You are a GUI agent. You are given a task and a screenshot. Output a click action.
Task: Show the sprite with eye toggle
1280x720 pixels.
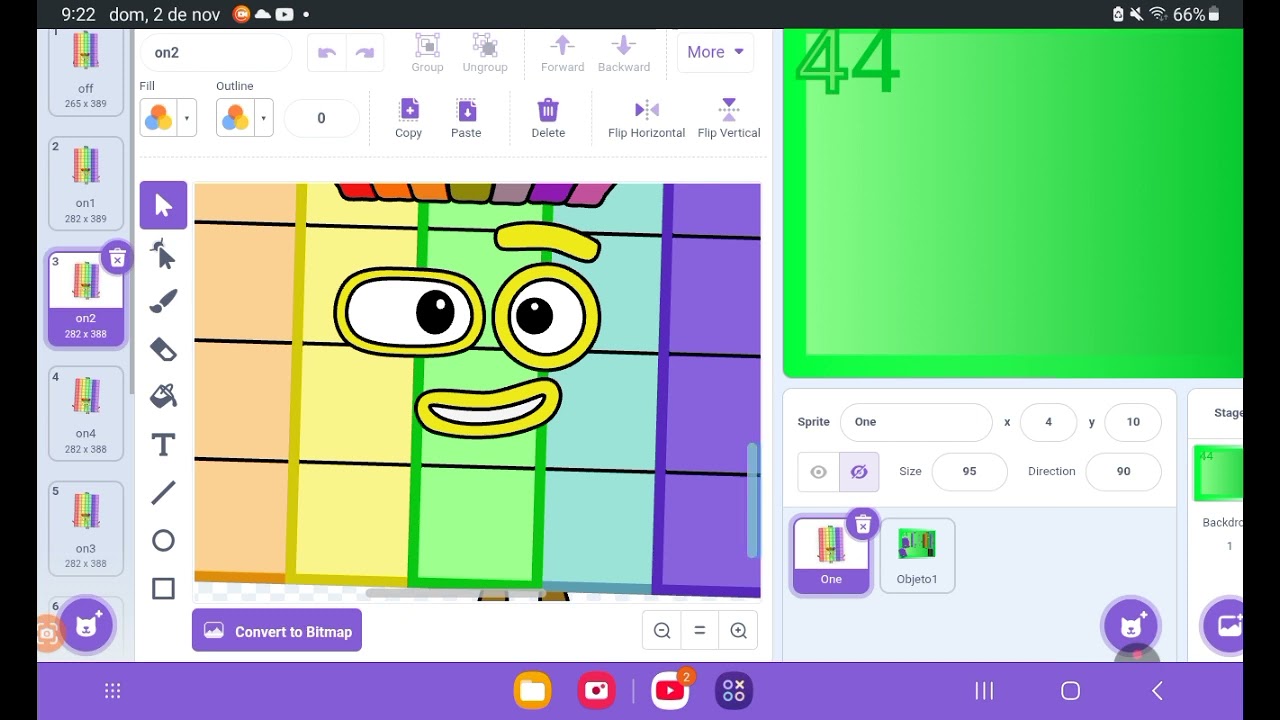(x=818, y=472)
